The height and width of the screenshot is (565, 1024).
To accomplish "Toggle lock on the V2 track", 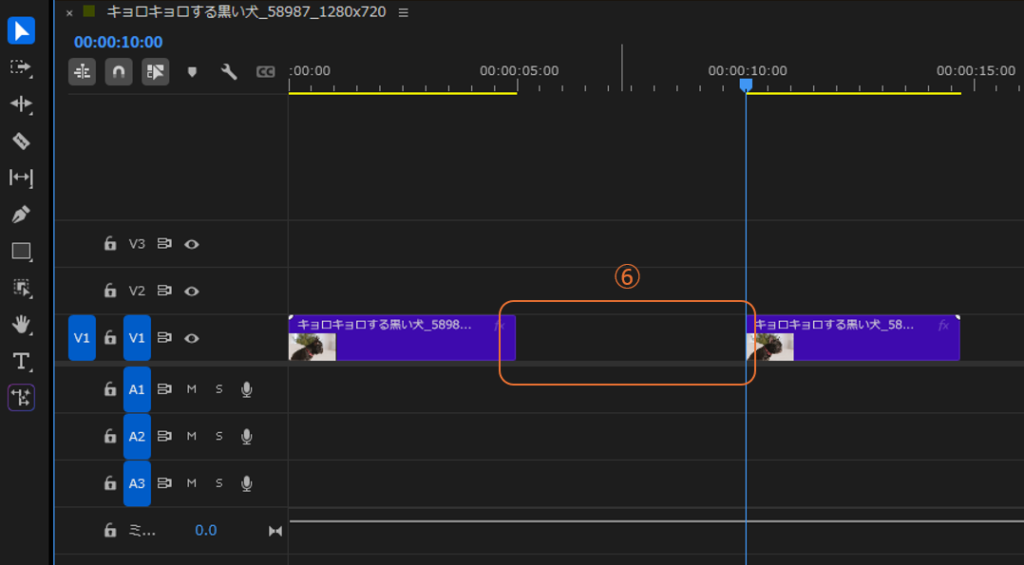I will pos(110,290).
